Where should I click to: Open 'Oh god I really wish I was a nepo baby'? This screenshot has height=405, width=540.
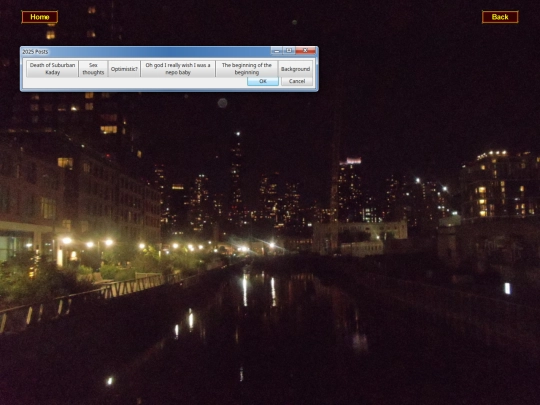178,69
